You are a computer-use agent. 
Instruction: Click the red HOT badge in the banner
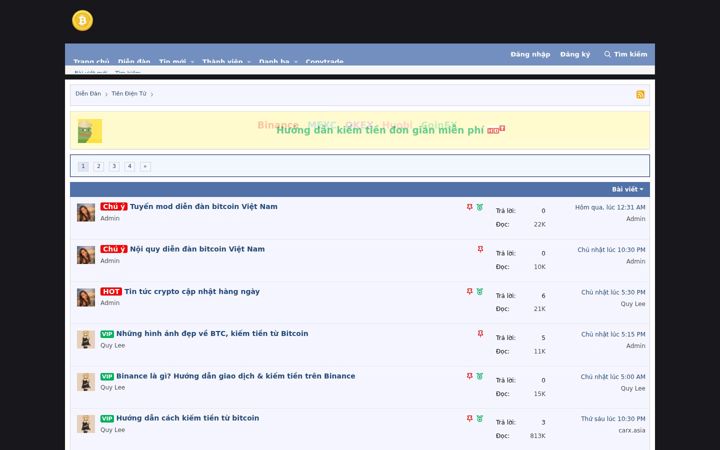(x=496, y=130)
